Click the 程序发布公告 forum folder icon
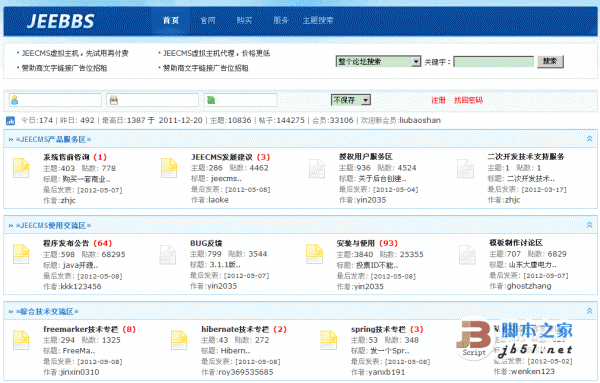The height and width of the screenshot is (383, 600). click(x=21, y=254)
